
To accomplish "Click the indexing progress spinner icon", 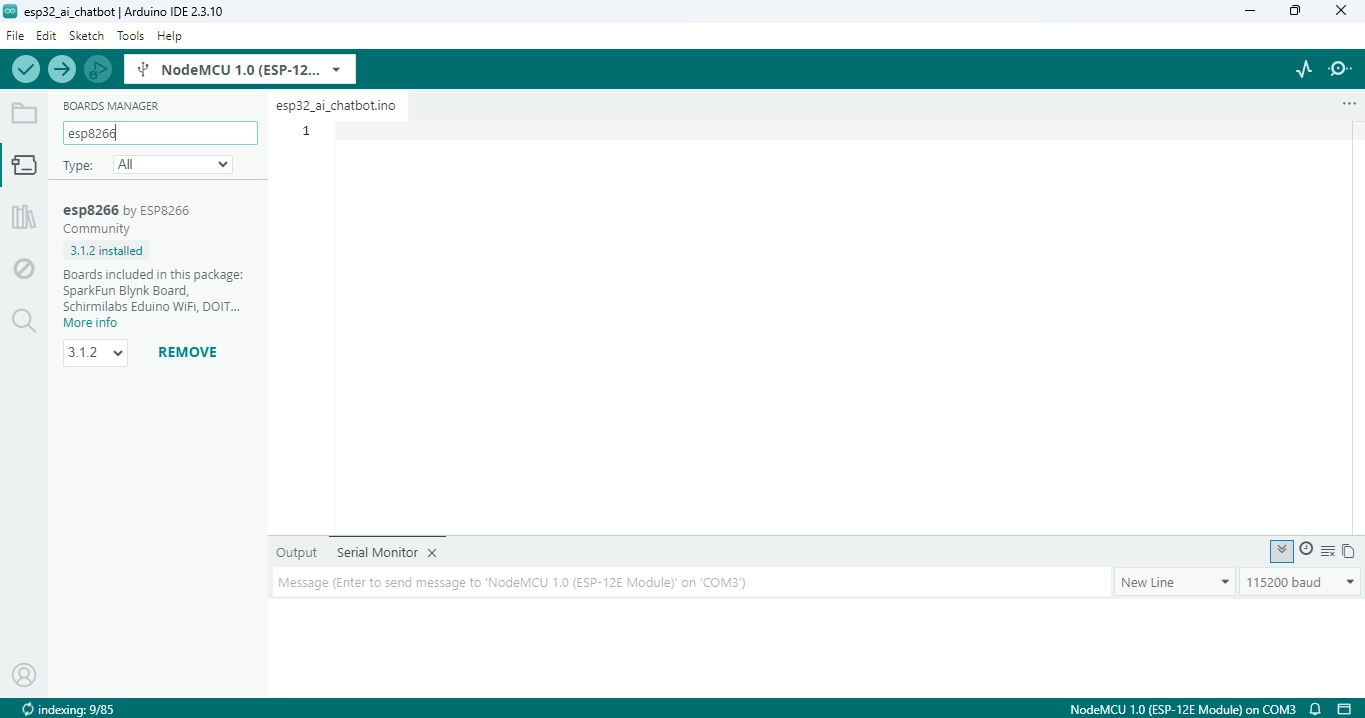I will (x=27, y=709).
